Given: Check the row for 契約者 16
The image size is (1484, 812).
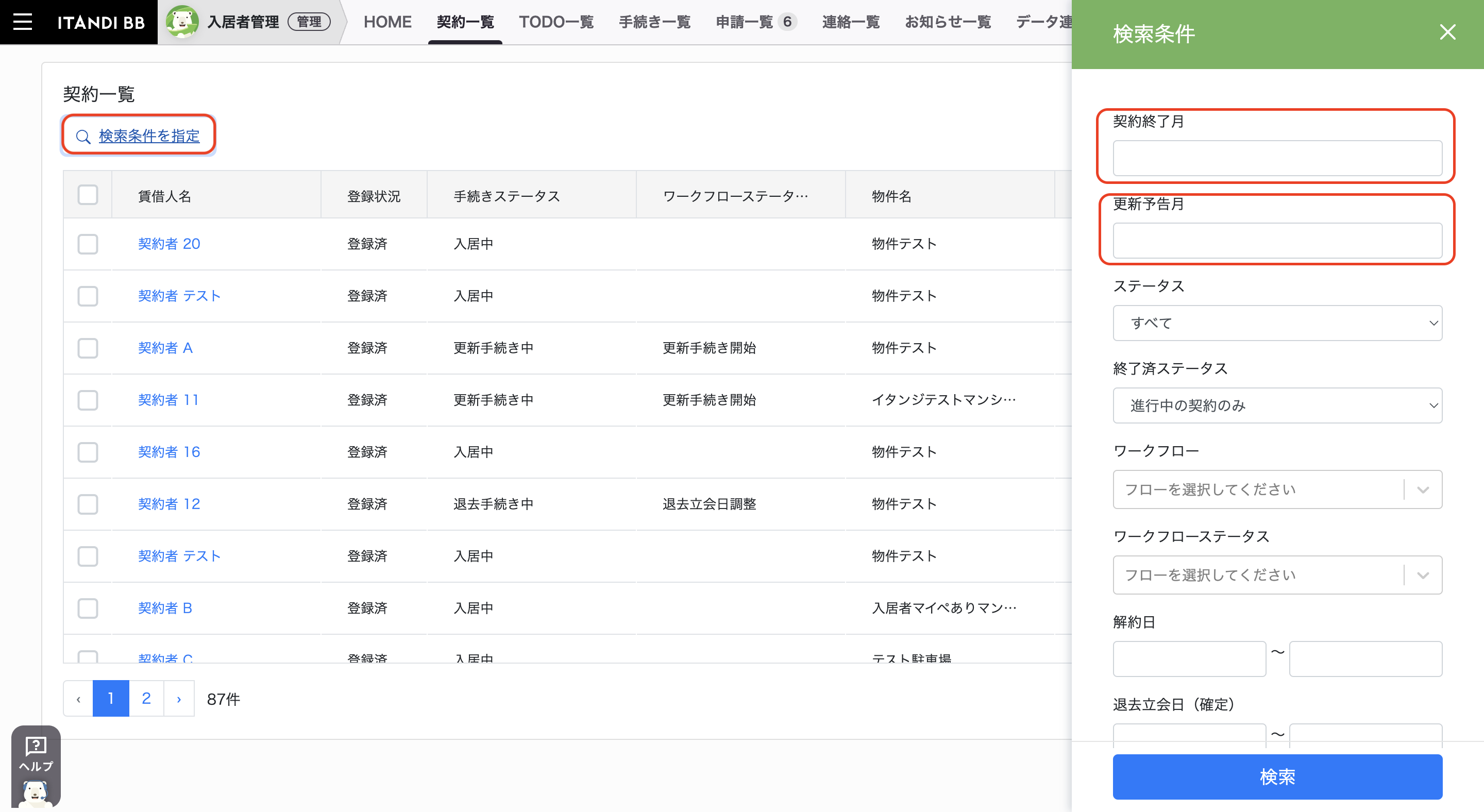Looking at the screenshot, I should [88, 452].
